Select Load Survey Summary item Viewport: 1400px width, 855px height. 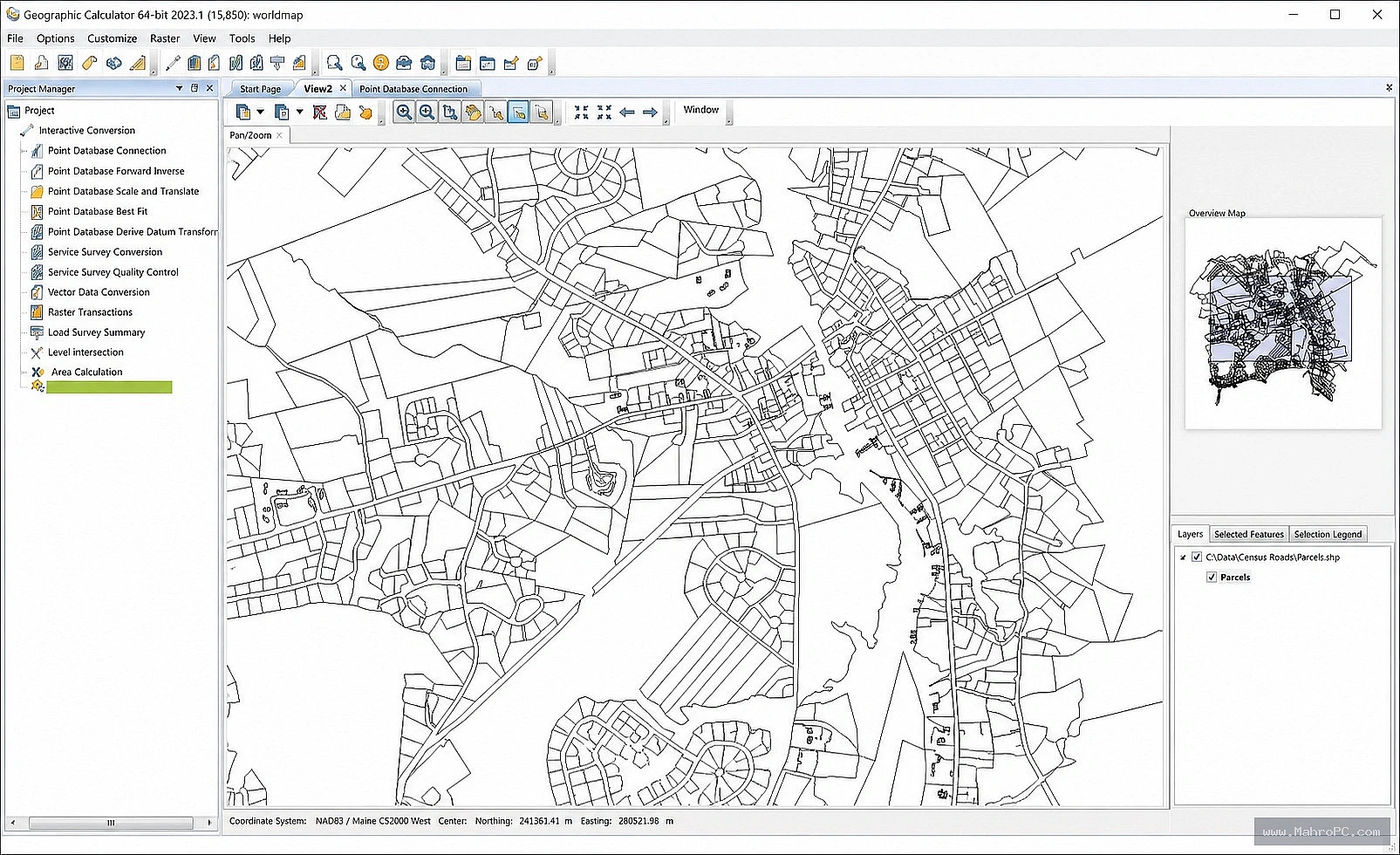(x=96, y=332)
